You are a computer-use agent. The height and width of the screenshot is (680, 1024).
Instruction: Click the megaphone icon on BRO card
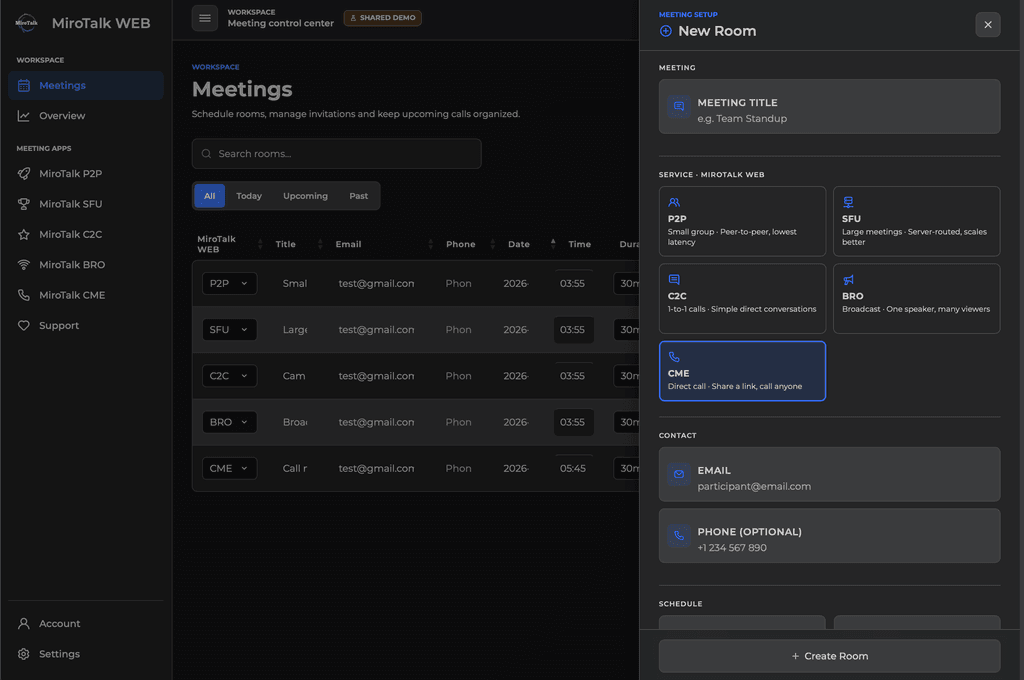point(848,280)
